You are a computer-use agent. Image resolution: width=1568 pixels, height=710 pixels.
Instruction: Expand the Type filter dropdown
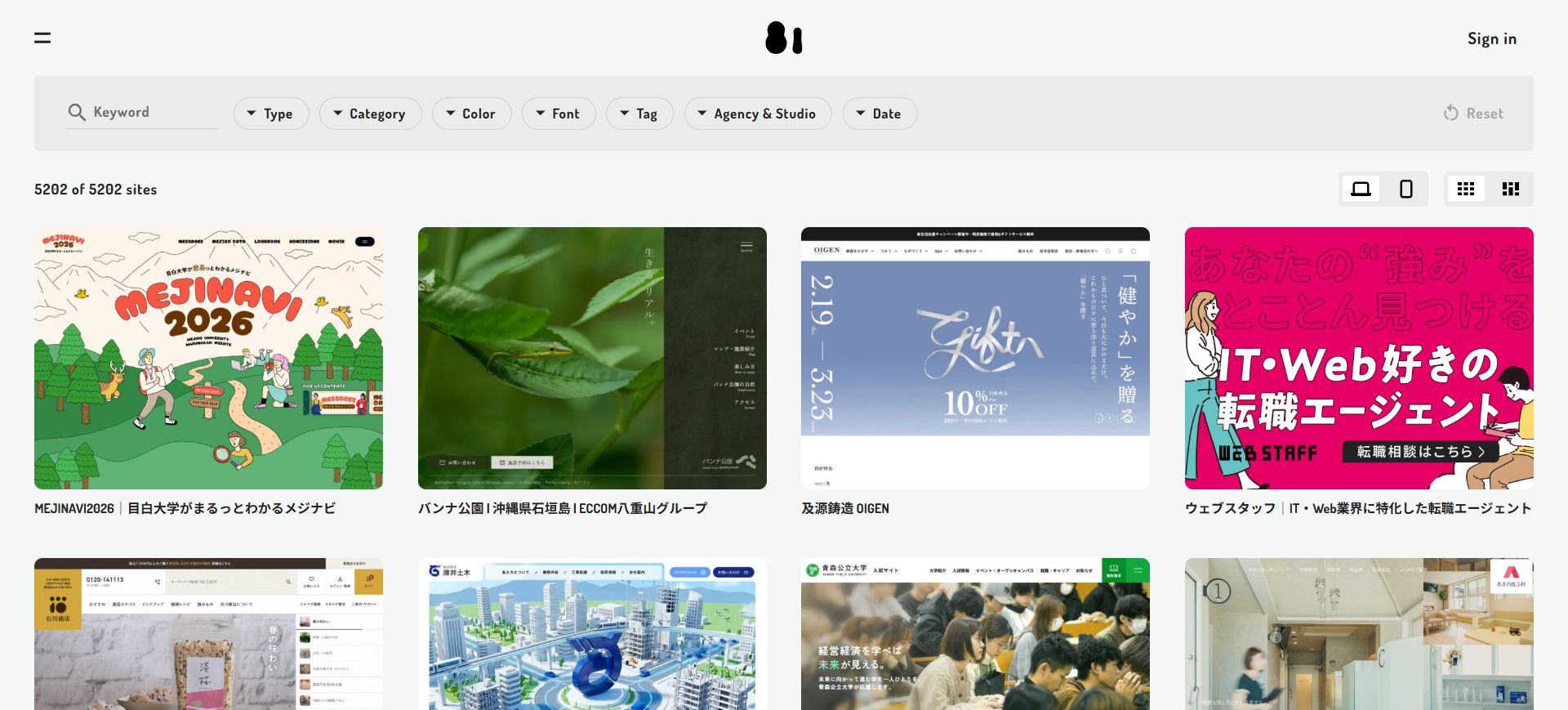click(x=271, y=114)
